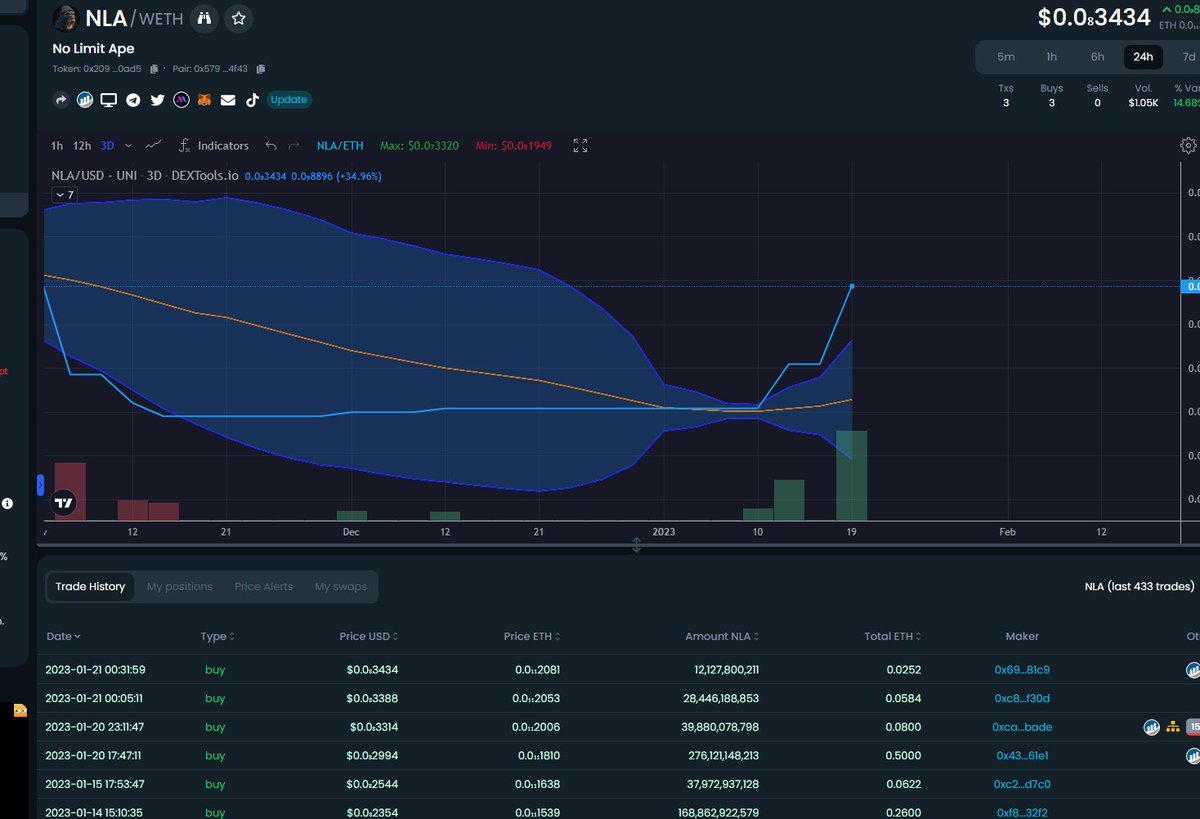This screenshot has height=819, width=1200.
Task: Open the email contact envelope icon
Action: pos(228,100)
